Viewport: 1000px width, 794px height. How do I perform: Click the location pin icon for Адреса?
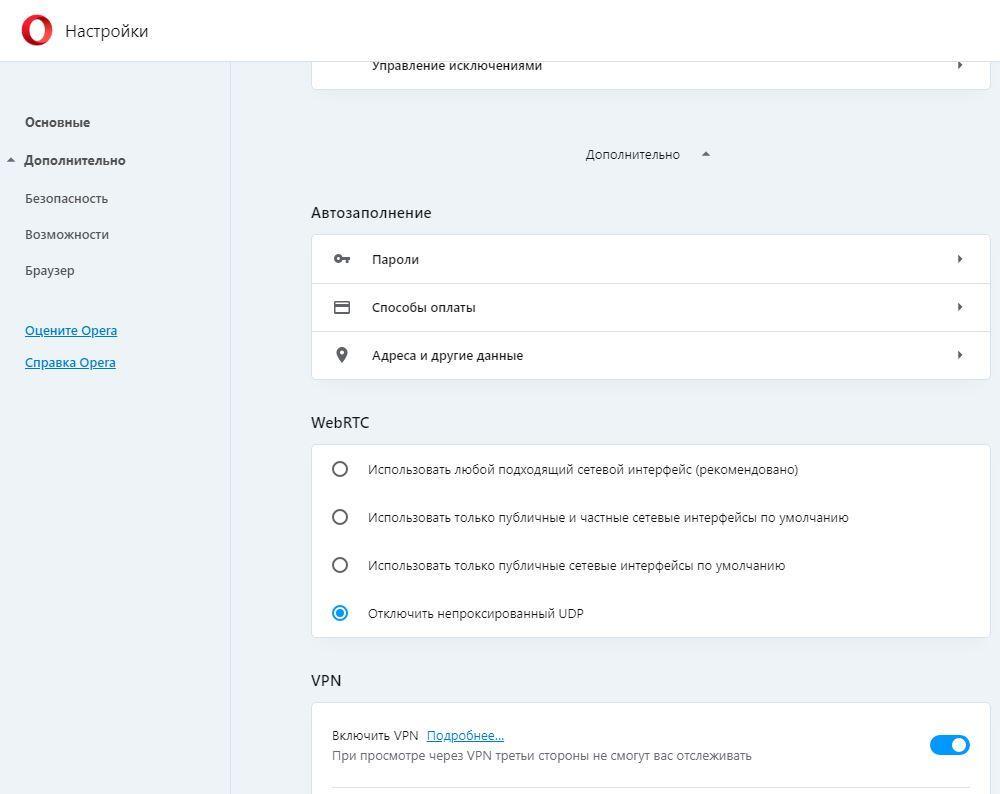342,355
